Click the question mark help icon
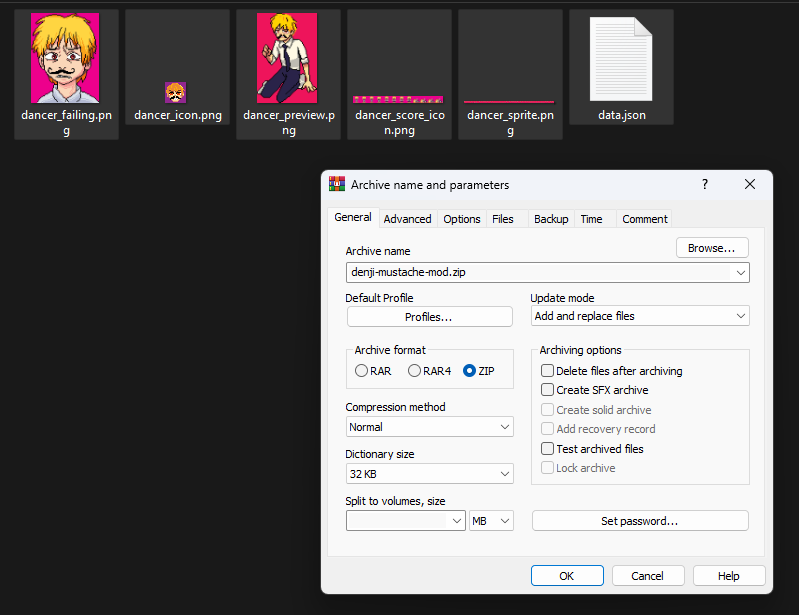The height and width of the screenshot is (615, 799). 705,184
